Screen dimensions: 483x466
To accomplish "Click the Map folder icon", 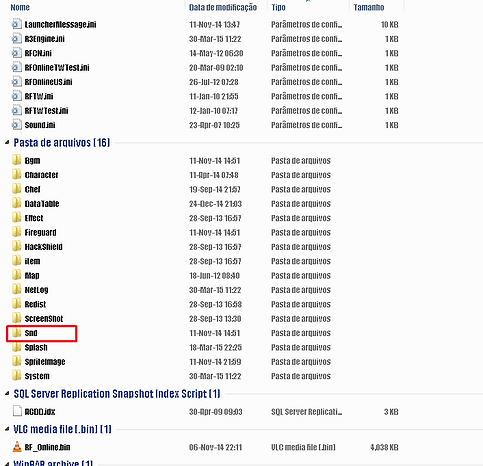I will click(17, 275).
